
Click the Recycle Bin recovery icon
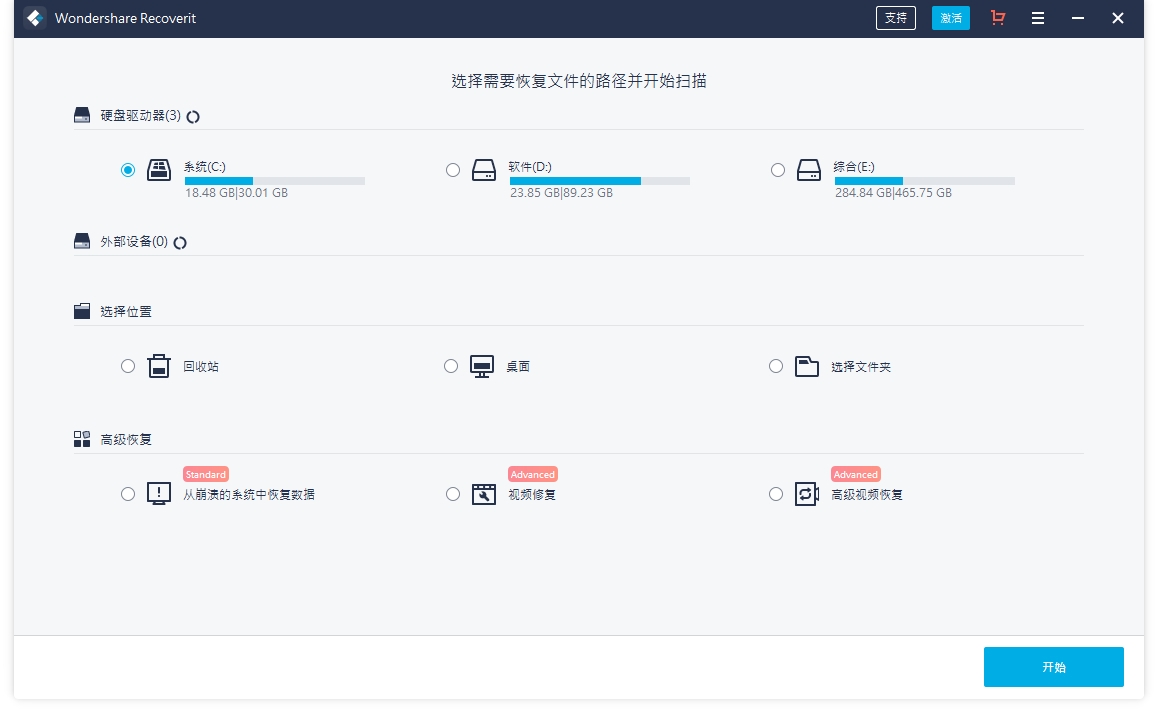[158, 366]
